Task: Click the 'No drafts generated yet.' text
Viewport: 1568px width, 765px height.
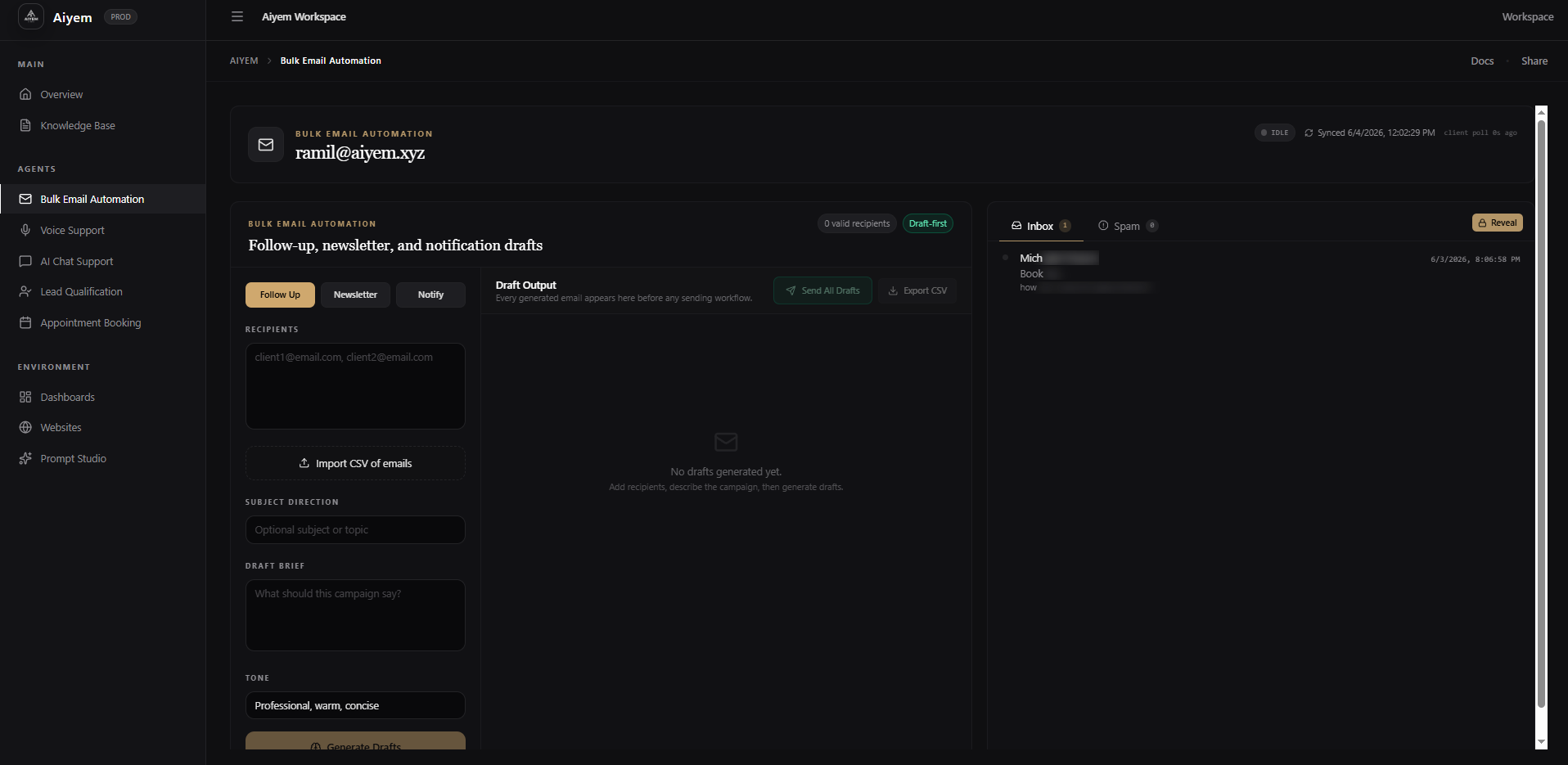Action: point(726,471)
